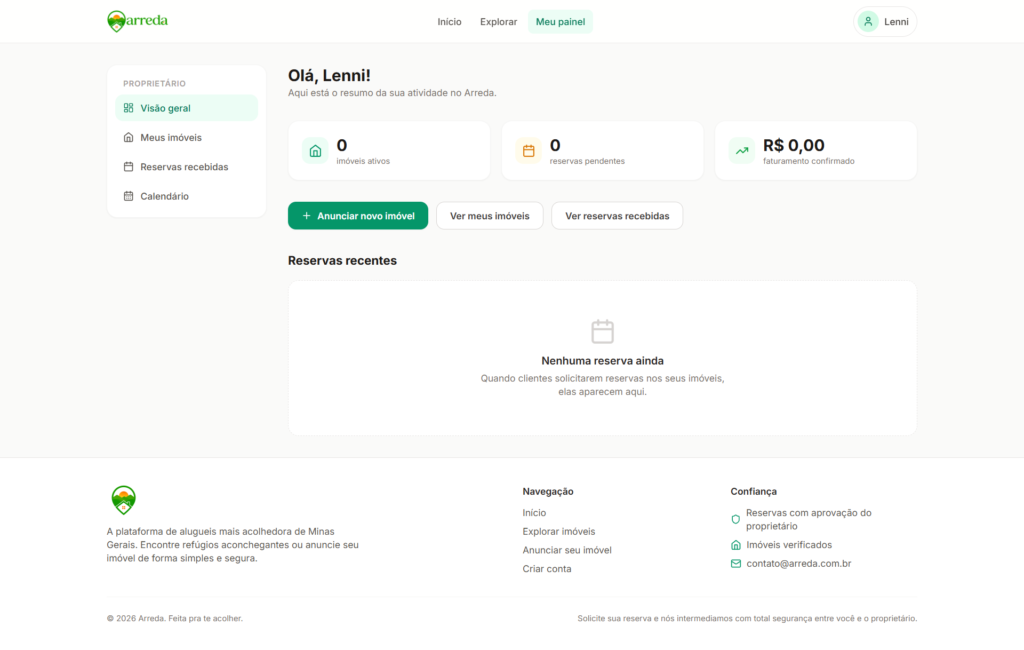Click the Anunciar novo imóvel button
Image resolution: width=1024 pixels, height=650 pixels.
[358, 216]
